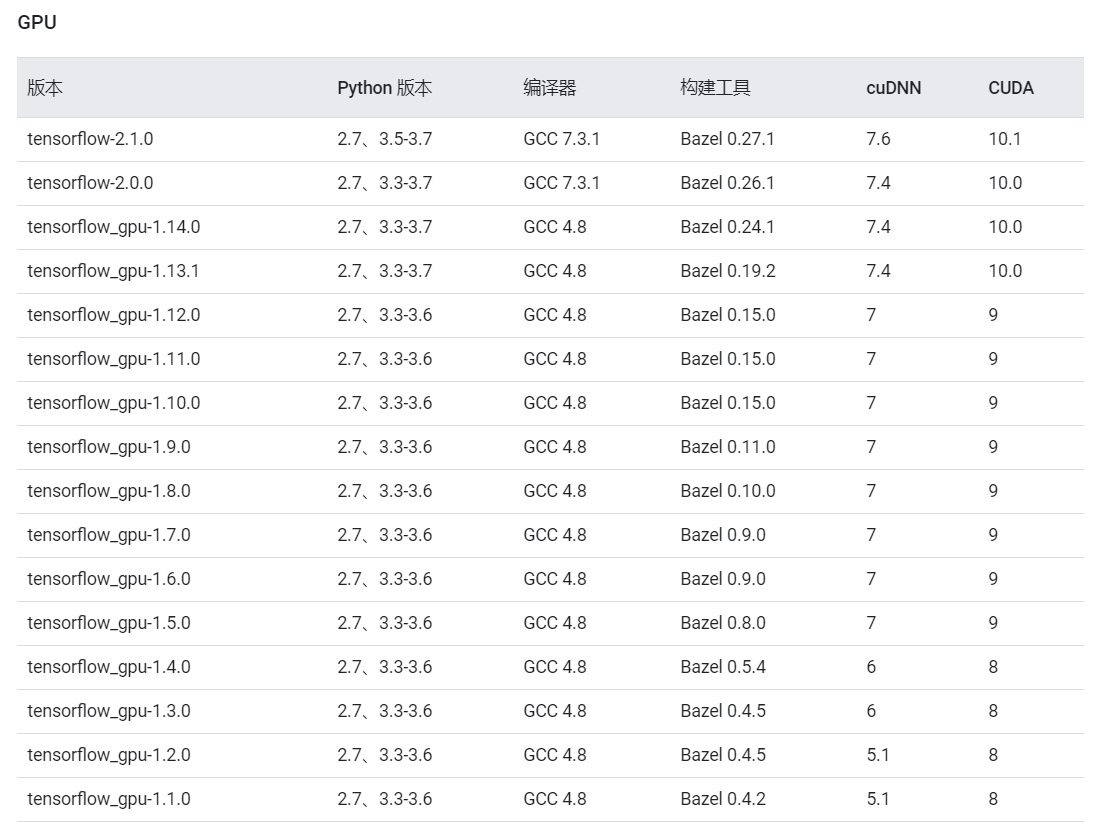Click Python 2.7、3.3-3.6 in tensorflow_gpu-1.6.0 row
The image size is (1098, 831).
384,580
